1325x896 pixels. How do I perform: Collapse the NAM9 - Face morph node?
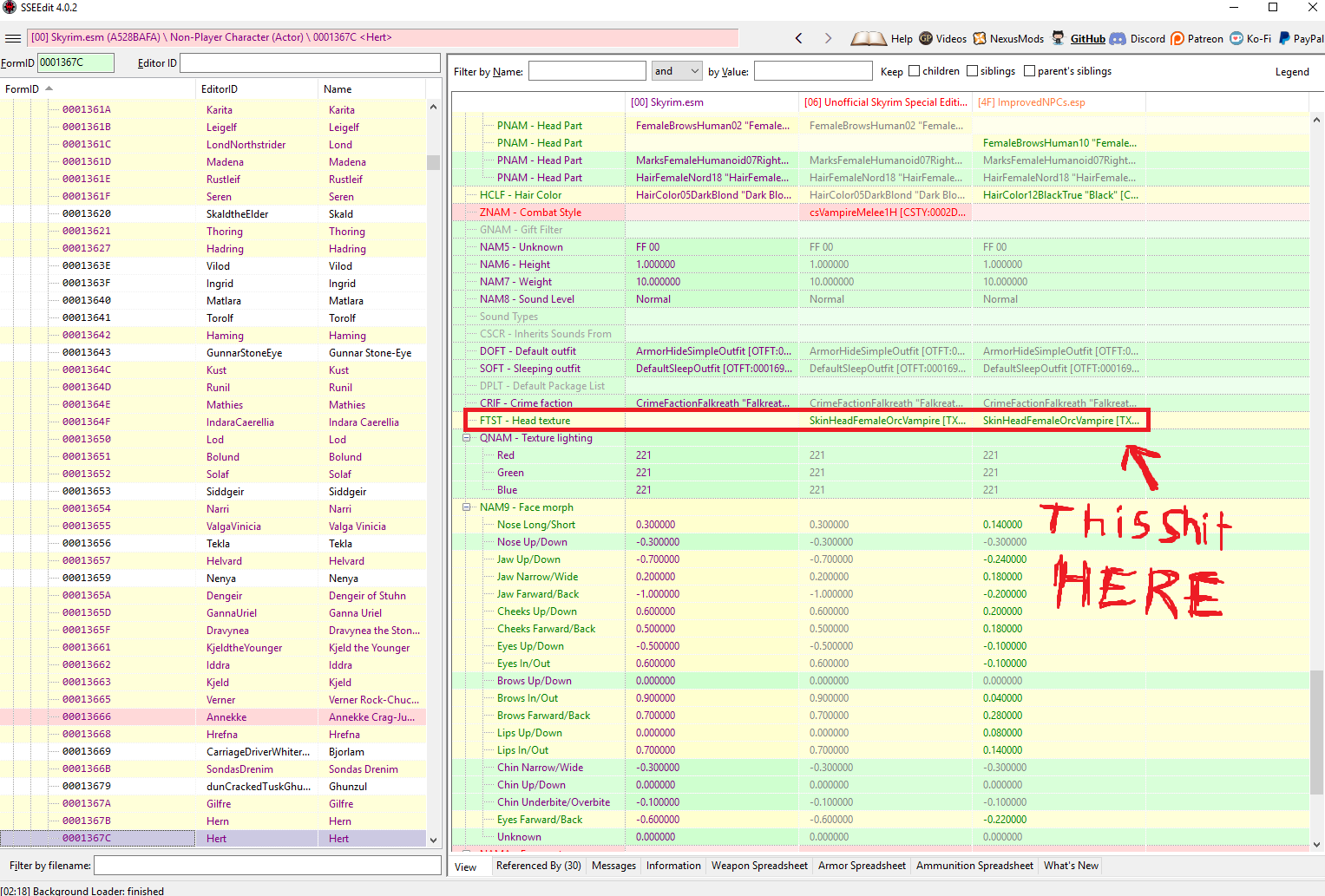pos(467,507)
